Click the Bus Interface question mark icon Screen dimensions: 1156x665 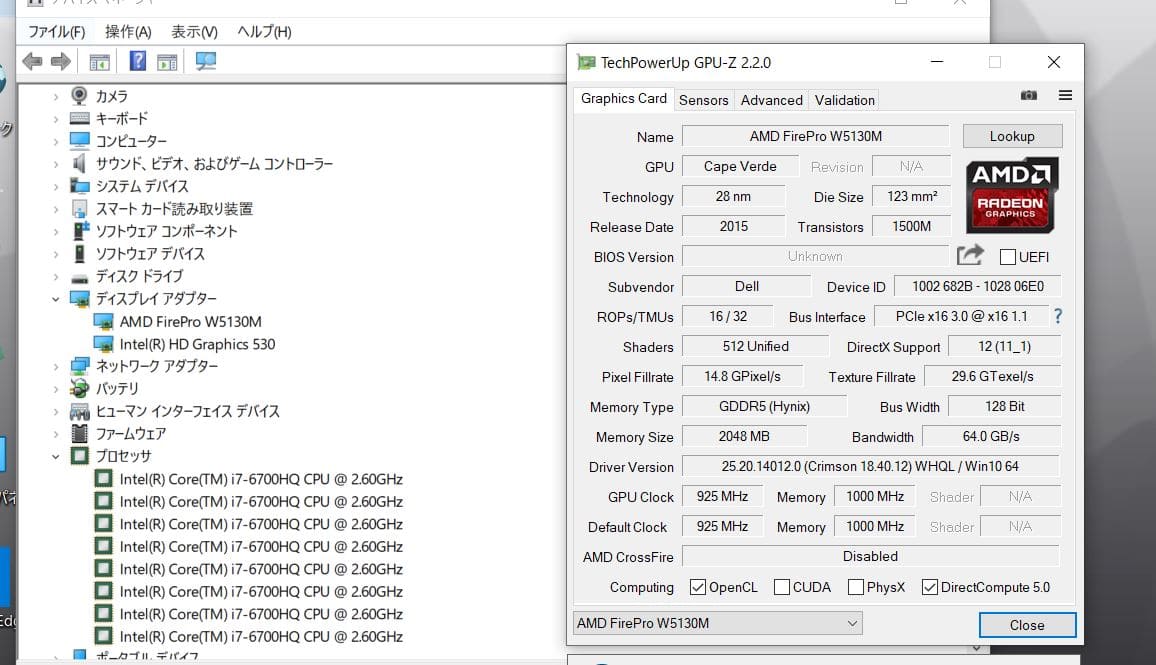1058,316
